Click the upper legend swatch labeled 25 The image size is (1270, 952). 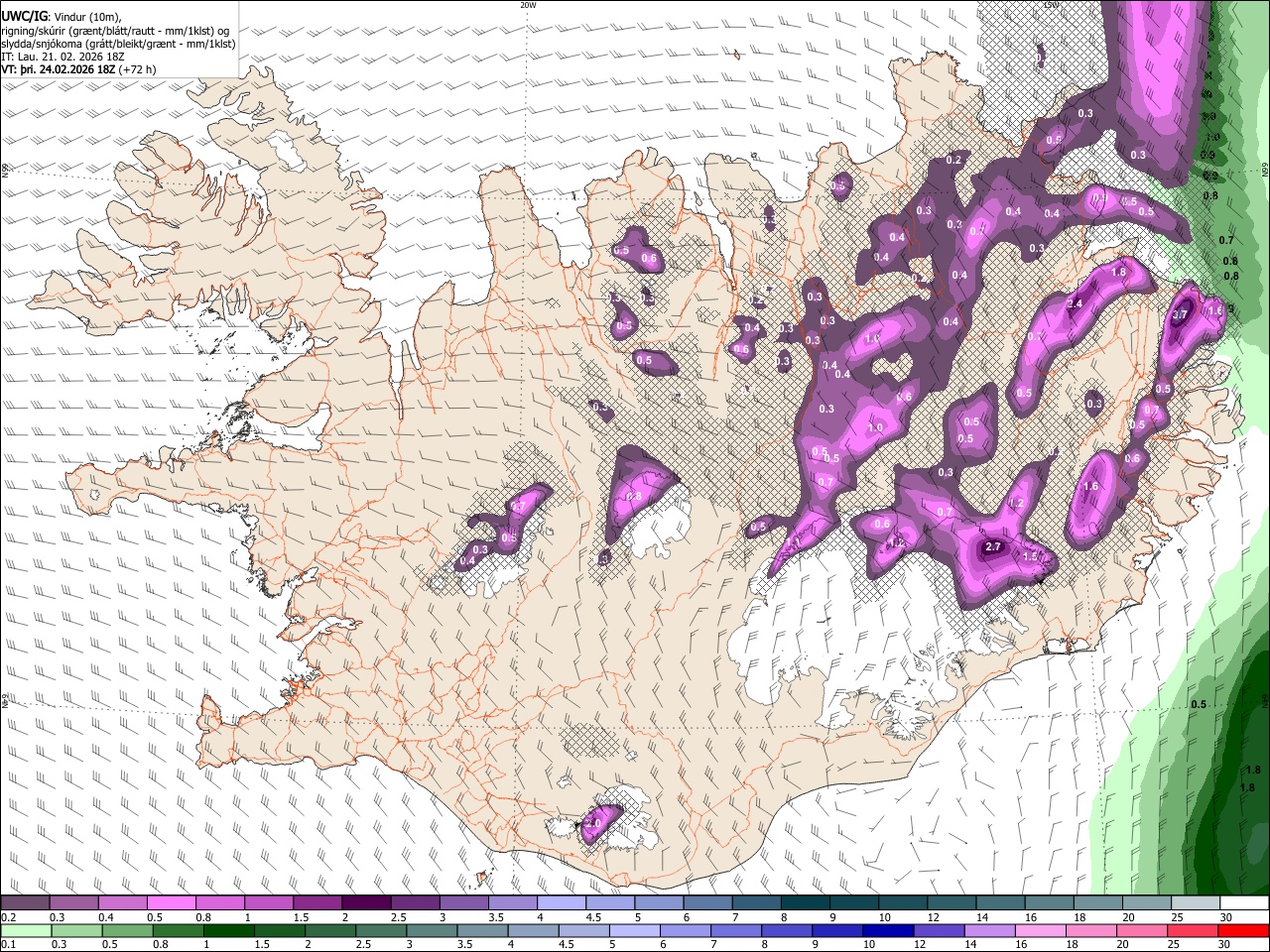point(1196,903)
